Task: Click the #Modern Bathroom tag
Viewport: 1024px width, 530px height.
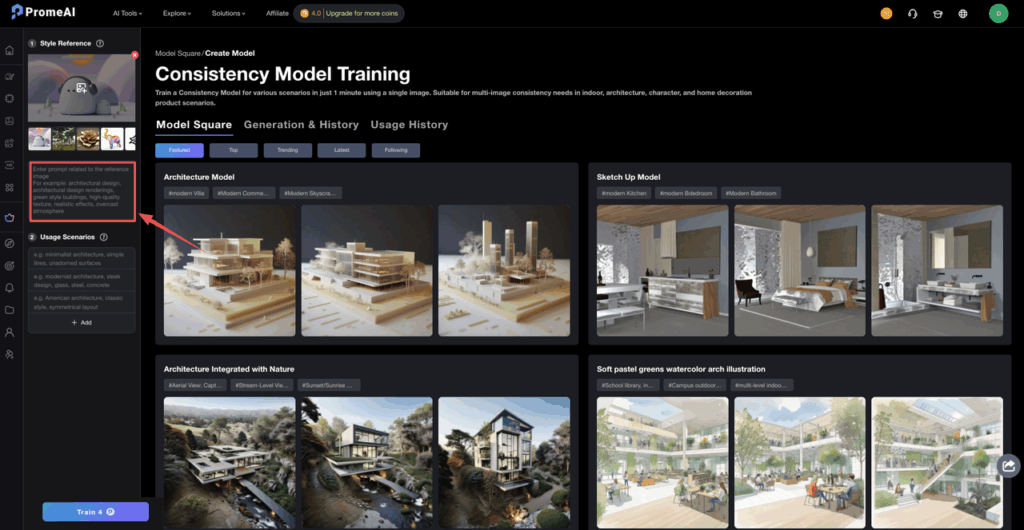Action: click(750, 193)
